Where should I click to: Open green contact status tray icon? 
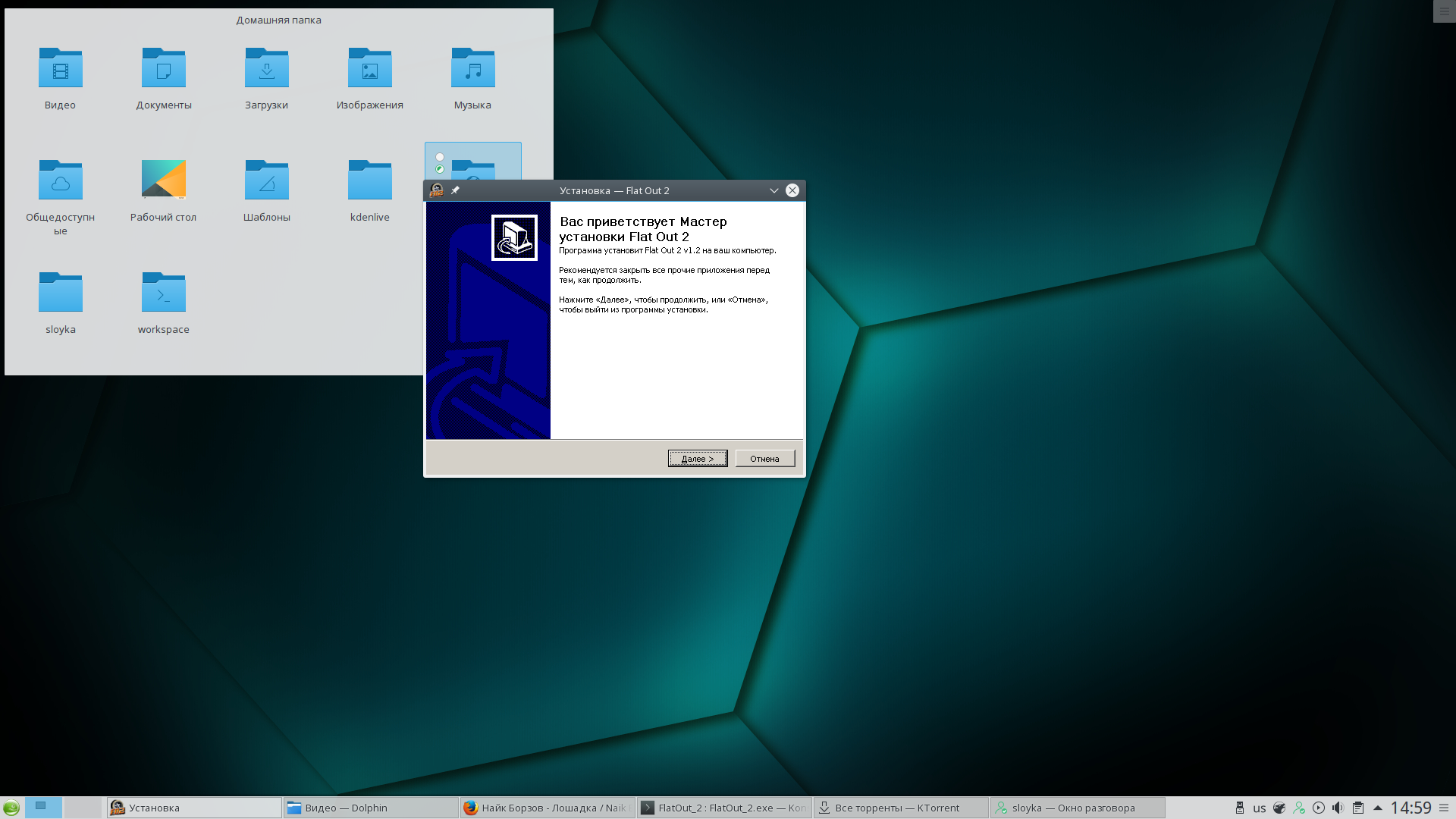click(x=1299, y=808)
